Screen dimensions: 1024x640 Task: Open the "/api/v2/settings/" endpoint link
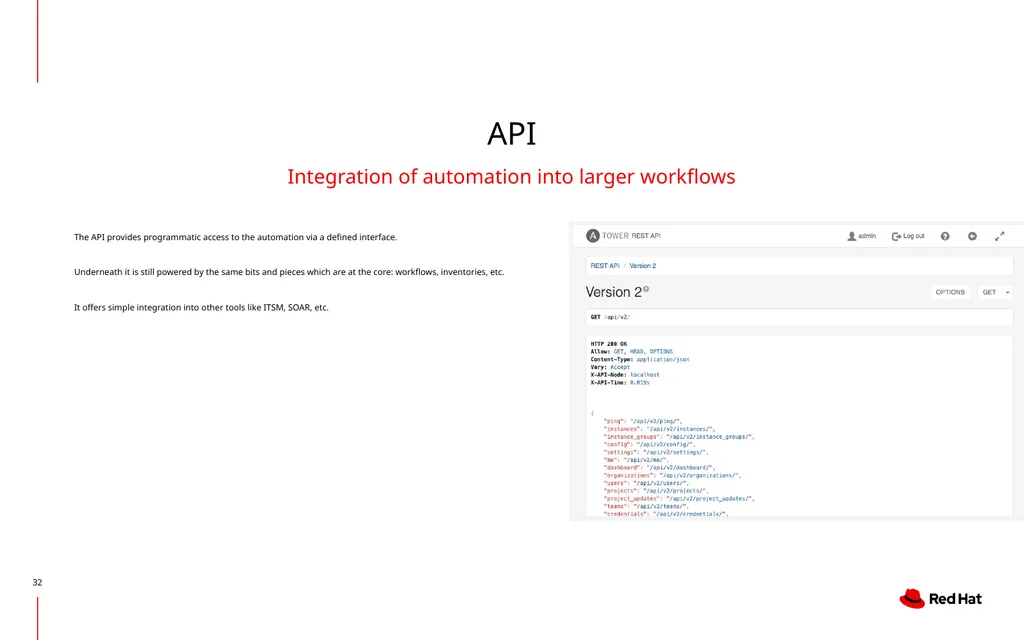click(x=675, y=452)
